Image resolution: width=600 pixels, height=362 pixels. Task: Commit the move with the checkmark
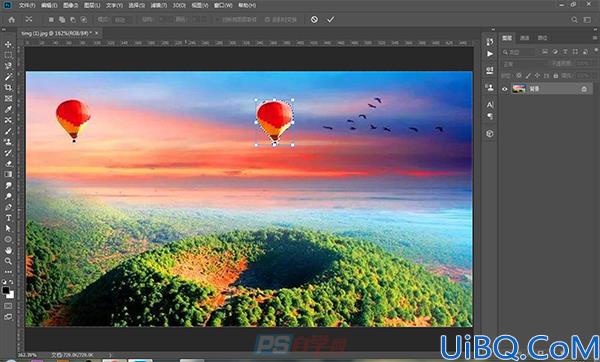coord(331,20)
